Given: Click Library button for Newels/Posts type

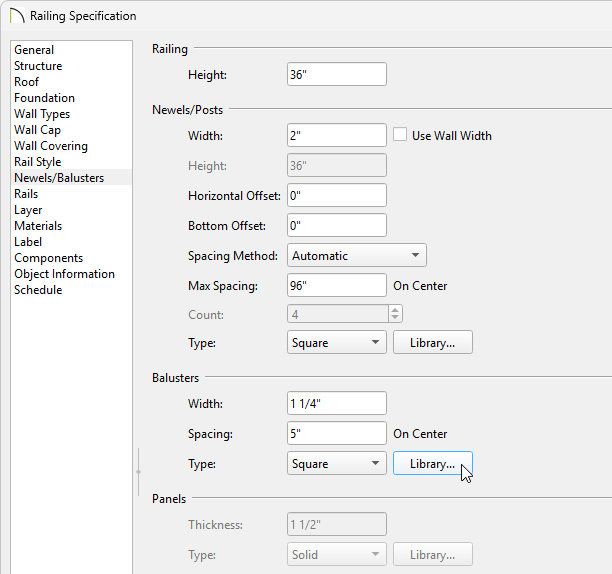Looking at the screenshot, I should pyautogui.click(x=433, y=343).
